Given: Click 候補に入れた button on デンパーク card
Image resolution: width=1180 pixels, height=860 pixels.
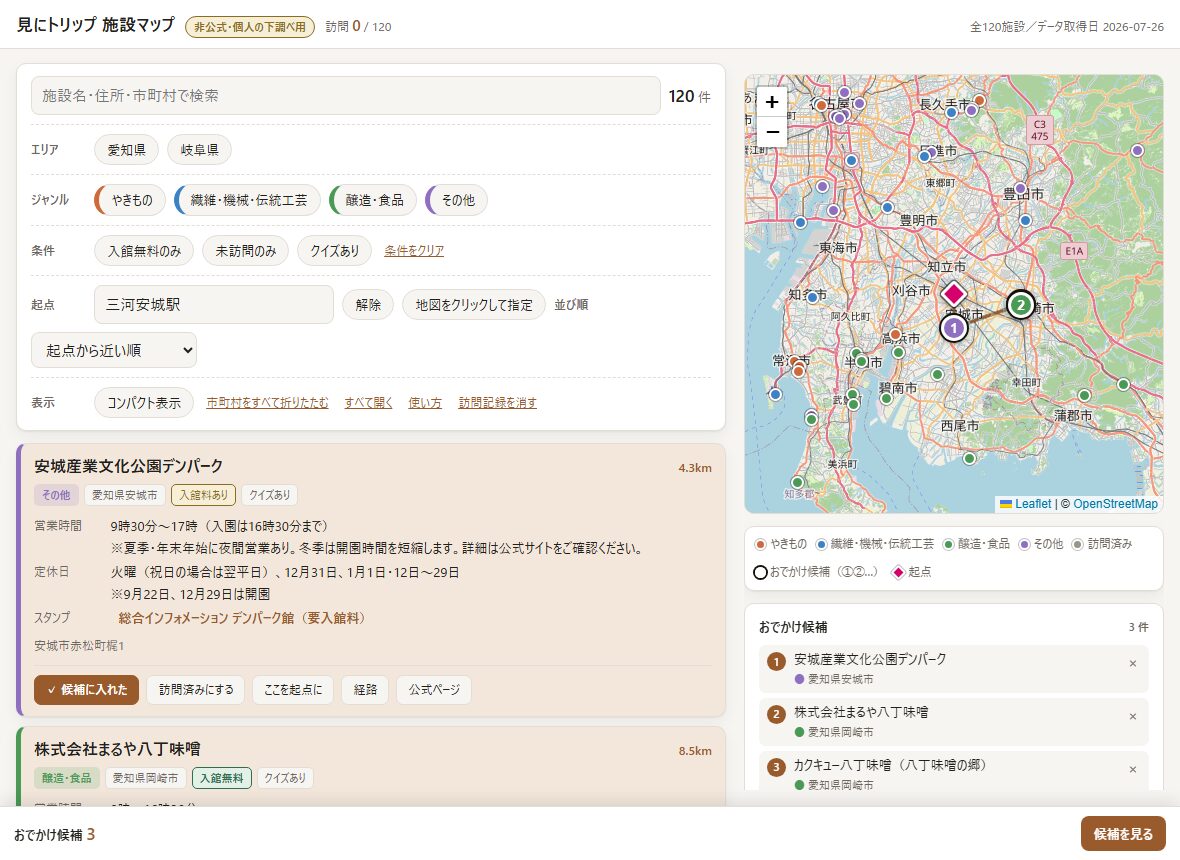Looking at the screenshot, I should [x=87, y=689].
